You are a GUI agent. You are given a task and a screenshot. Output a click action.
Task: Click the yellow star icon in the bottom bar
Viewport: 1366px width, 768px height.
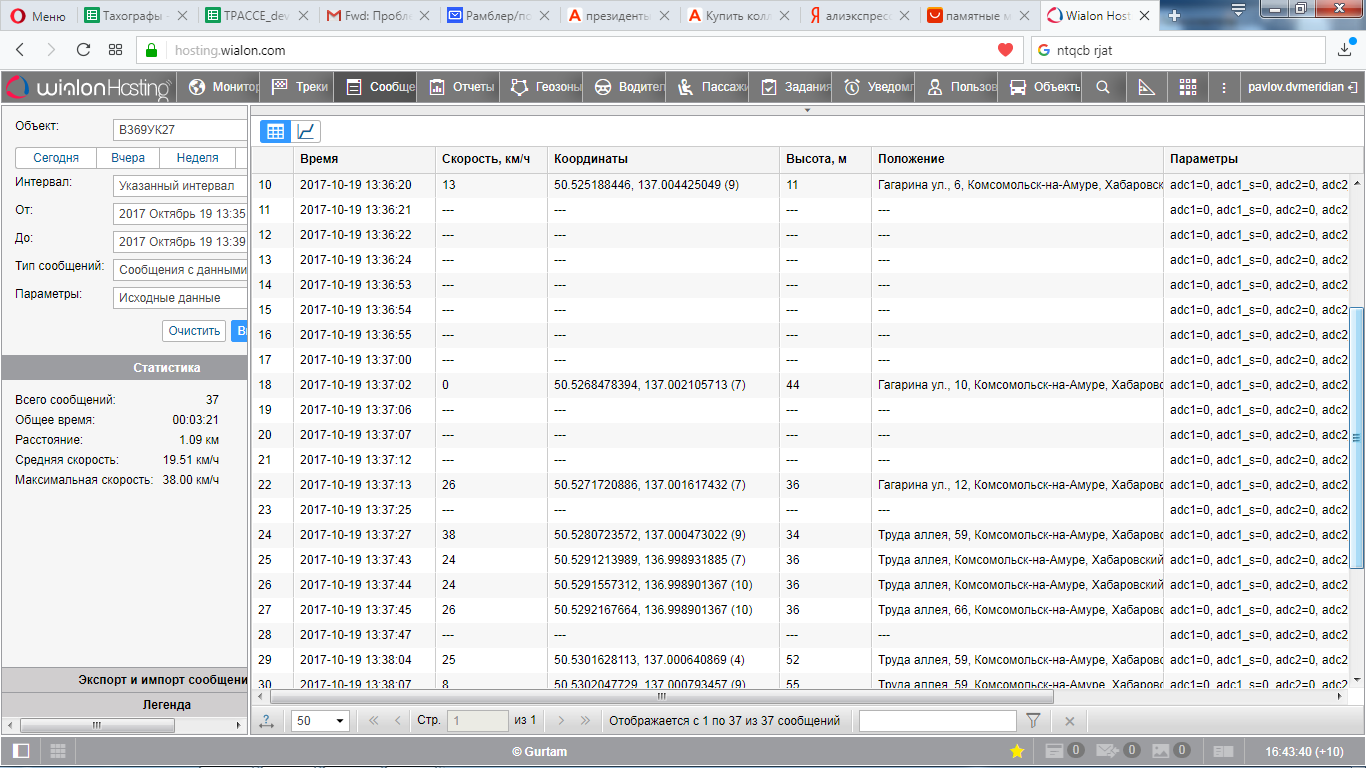[x=1017, y=751]
